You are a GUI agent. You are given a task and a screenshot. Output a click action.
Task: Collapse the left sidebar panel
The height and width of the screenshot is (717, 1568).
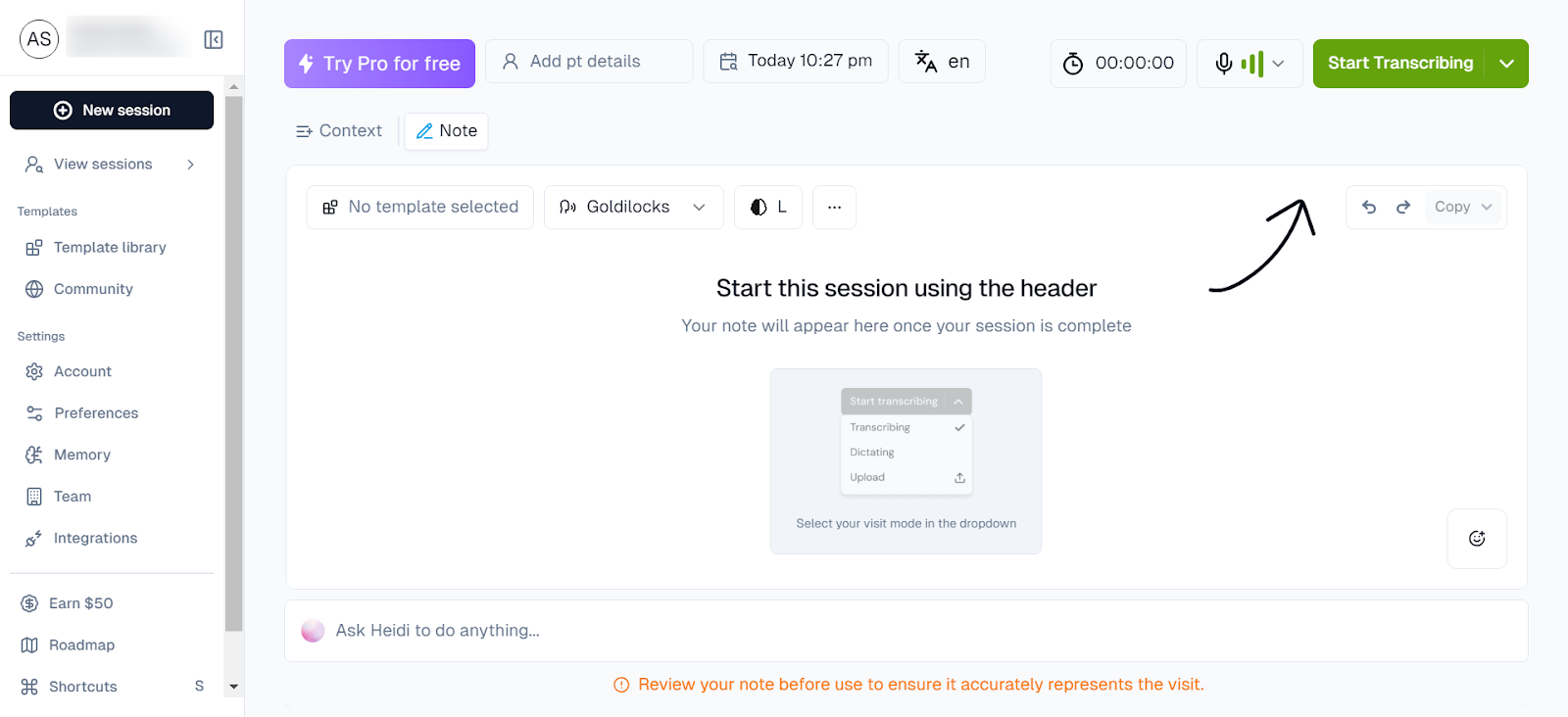(x=214, y=38)
